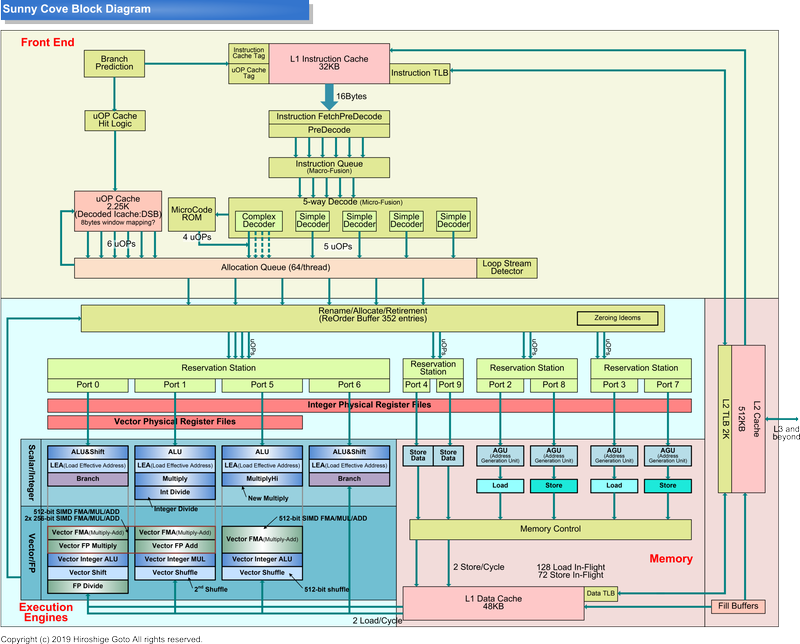This screenshot has width=800, height=644.
Task: Click the Port 8 box
Action: tap(554, 385)
